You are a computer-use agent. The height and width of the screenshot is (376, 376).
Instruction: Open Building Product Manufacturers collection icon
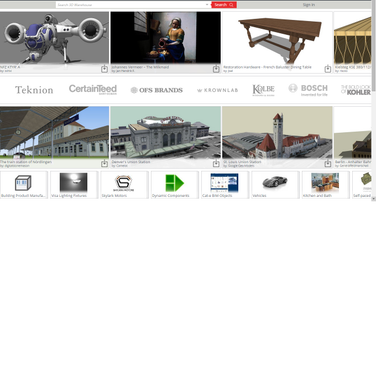23,183
